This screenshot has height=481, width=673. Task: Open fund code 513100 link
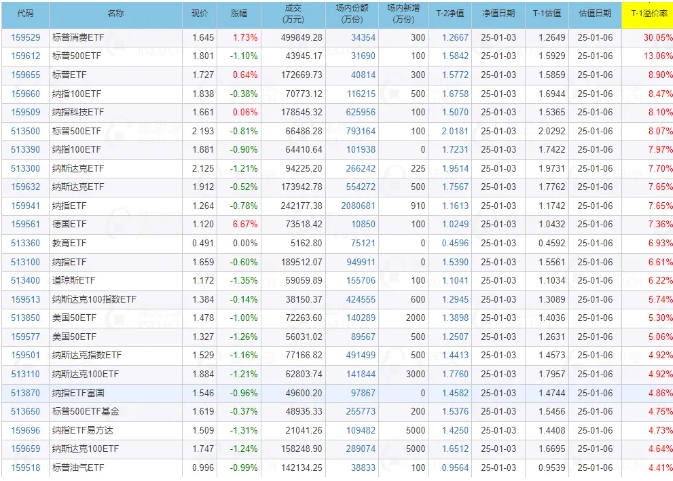25,262
